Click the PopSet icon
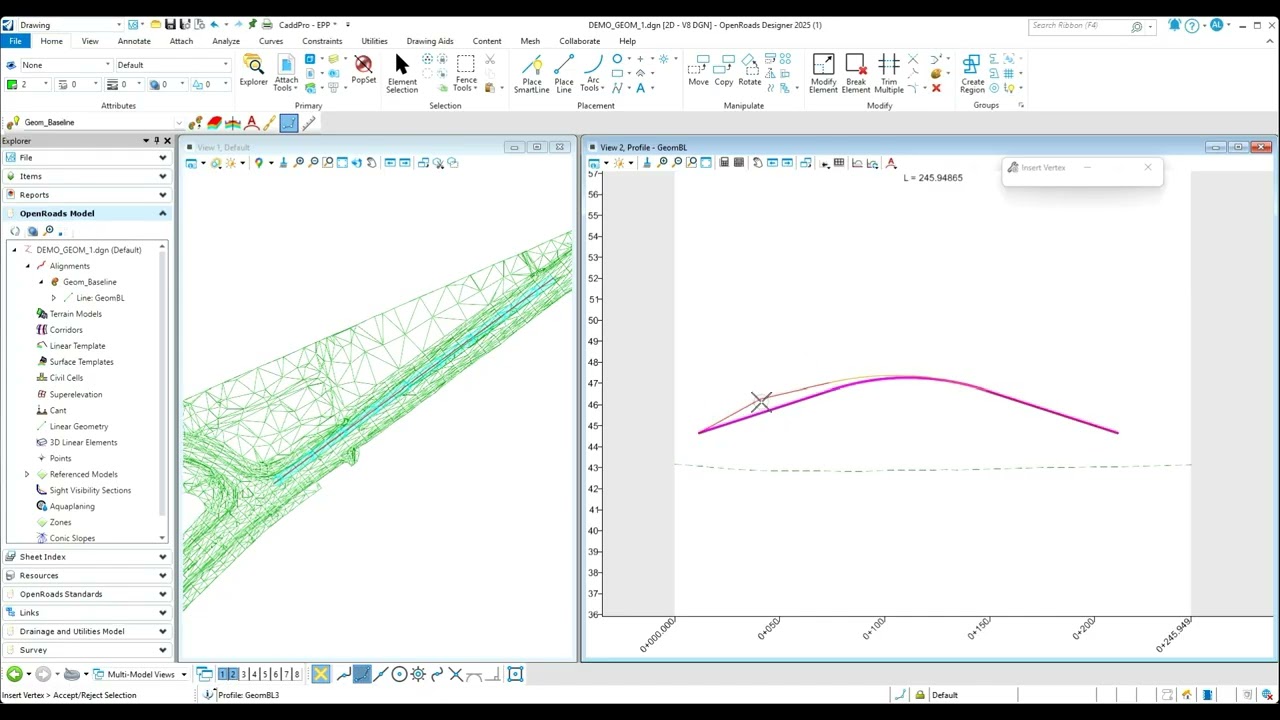The height and width of the screenshot is (720, 1280). pos(363,71)
